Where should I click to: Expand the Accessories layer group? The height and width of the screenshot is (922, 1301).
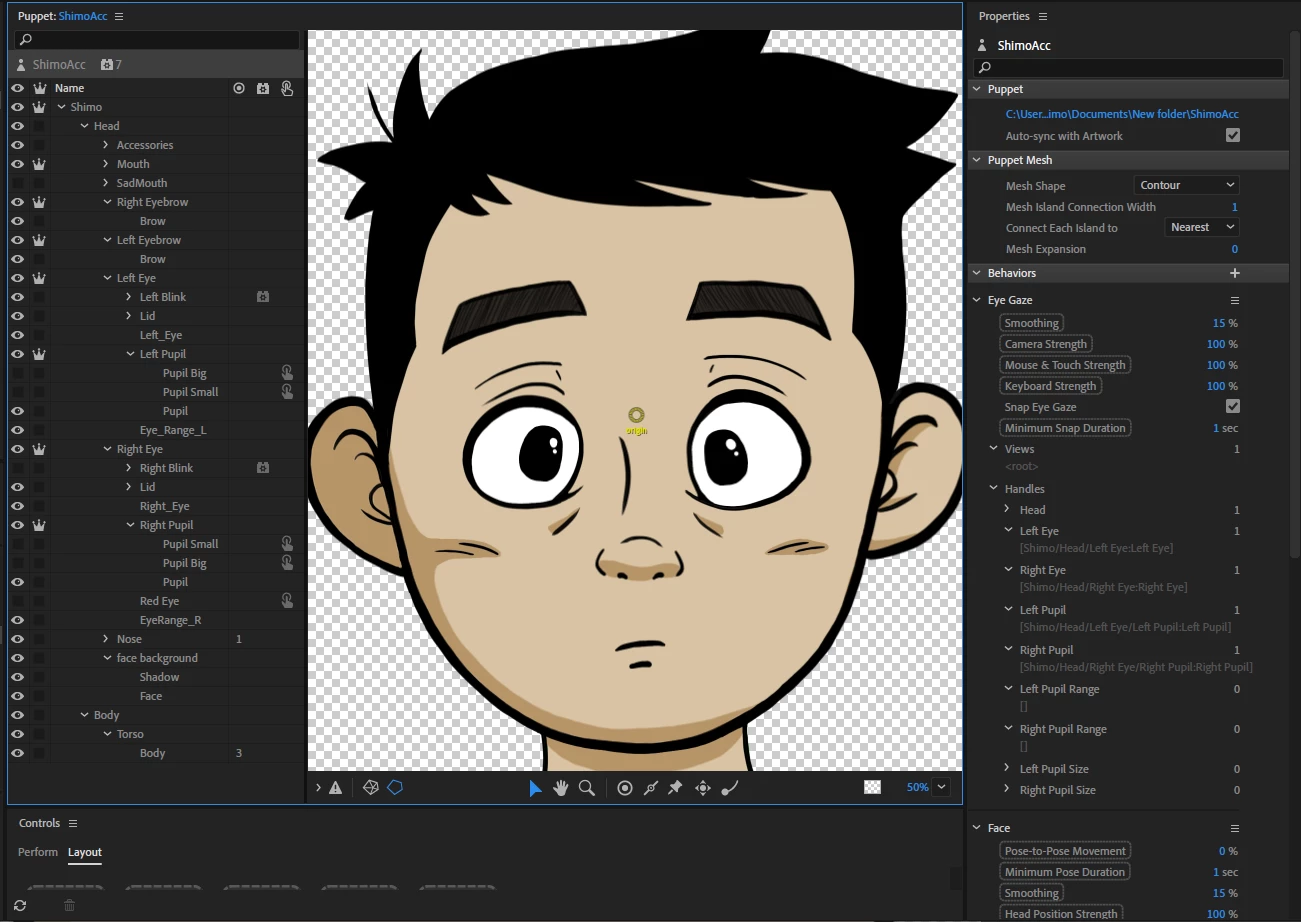[x=106, y=145]
